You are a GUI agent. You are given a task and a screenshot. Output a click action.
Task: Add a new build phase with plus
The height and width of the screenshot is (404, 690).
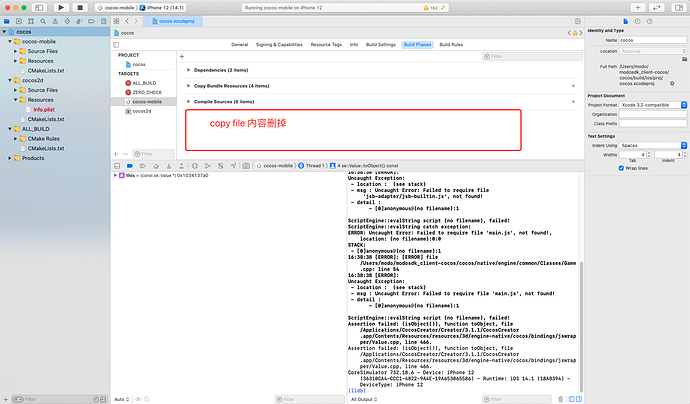[x=182, y=56]
